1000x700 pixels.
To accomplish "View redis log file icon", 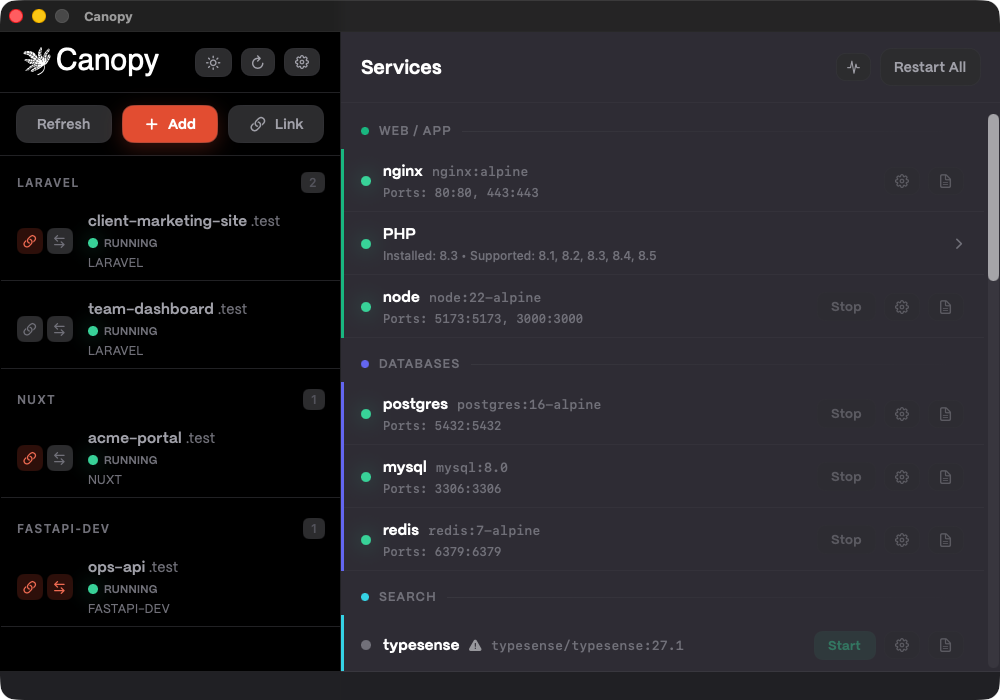I will (945, 540).
